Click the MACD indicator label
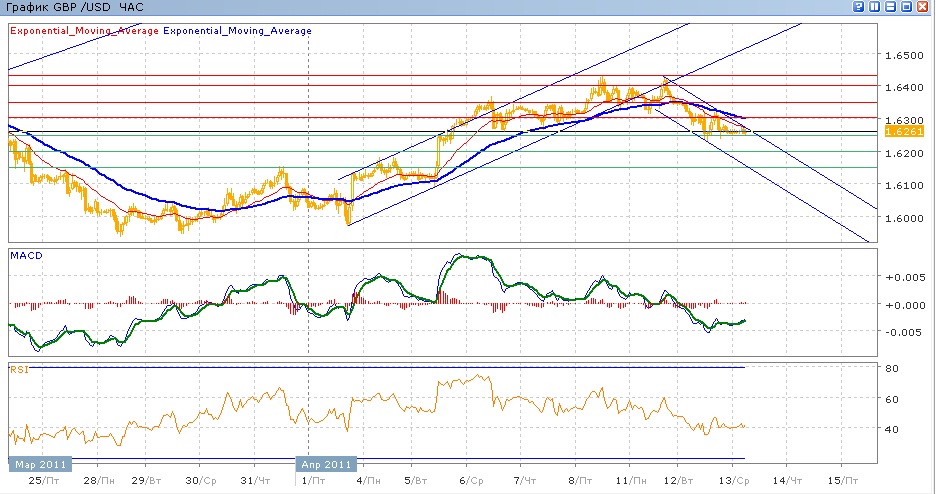The image size is (936, 494). point(26,255)
